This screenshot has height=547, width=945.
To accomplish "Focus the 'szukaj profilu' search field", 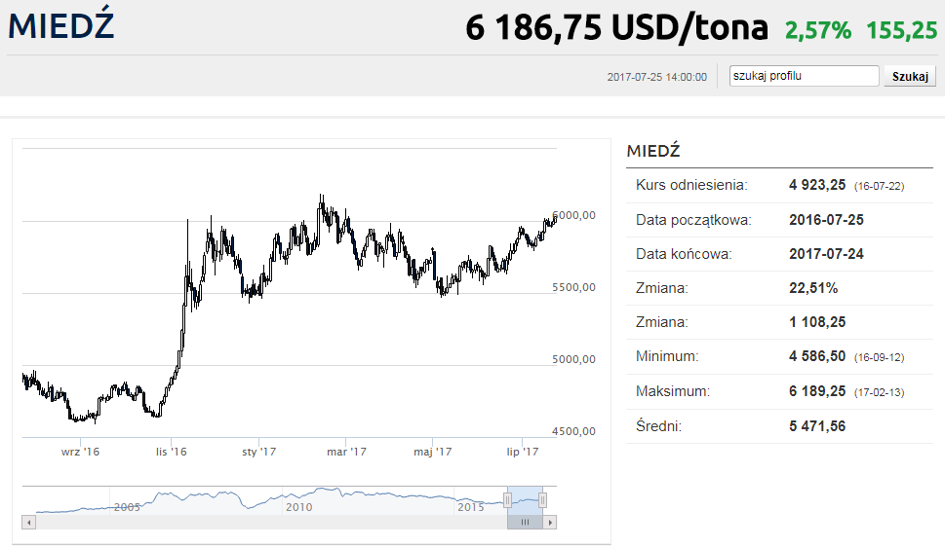I will tap(804, 76).
